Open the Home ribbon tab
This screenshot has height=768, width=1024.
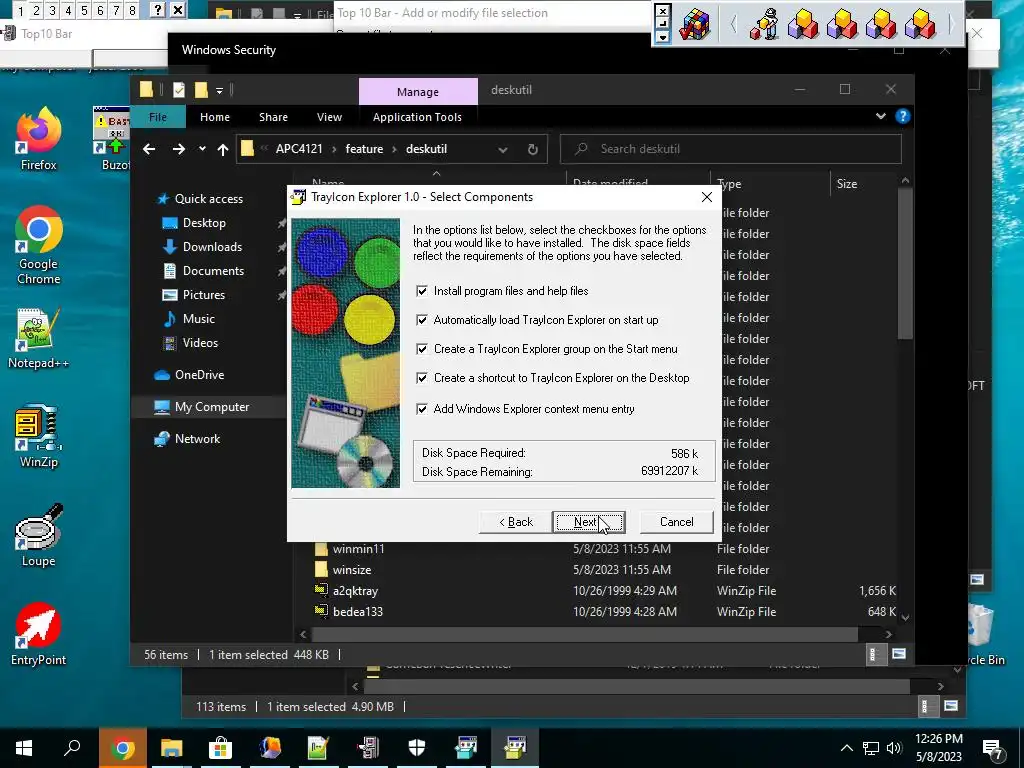(215, 117)
